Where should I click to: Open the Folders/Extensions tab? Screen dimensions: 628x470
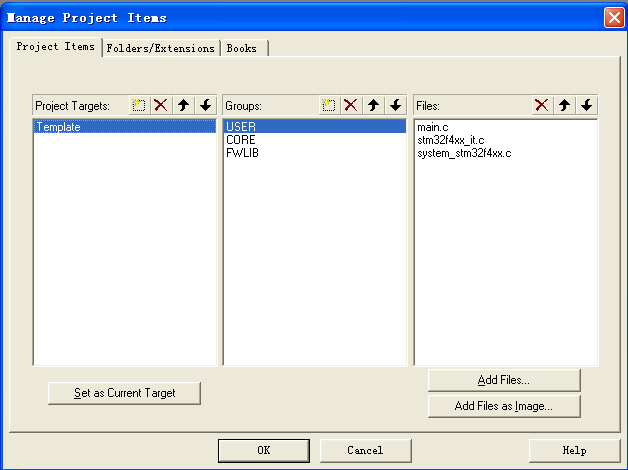click(161, 48)
